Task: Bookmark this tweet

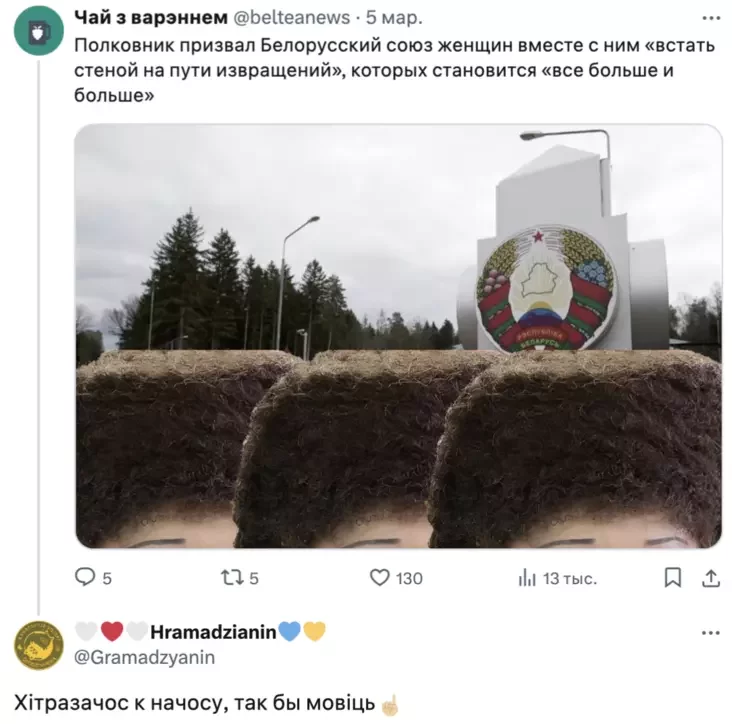Action: point(673,578)
